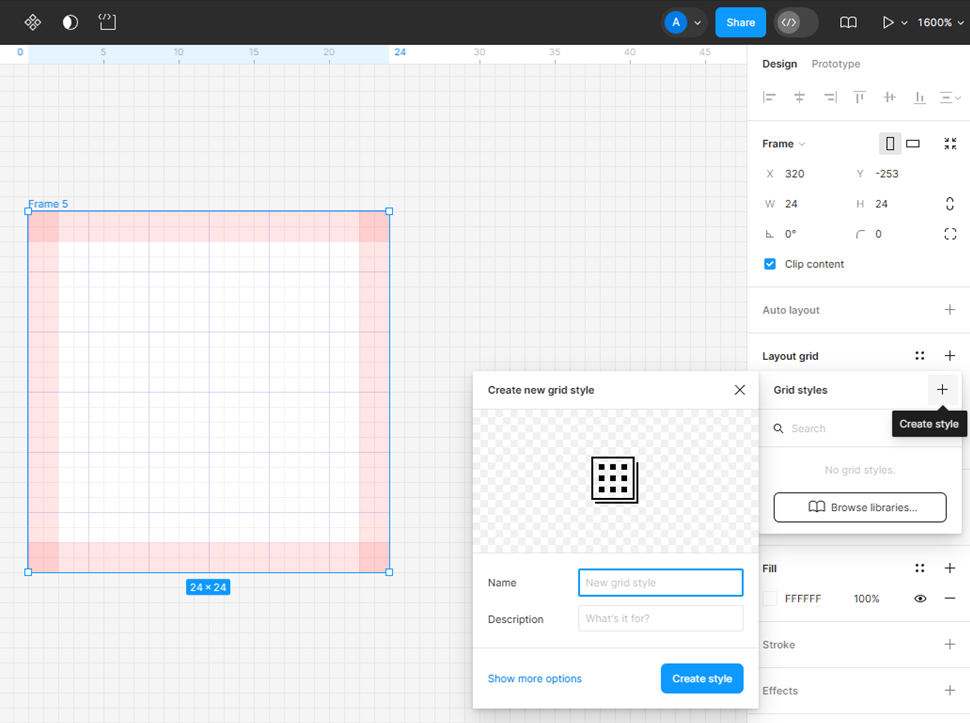Click the Browse libraries button
This screenshot has height=723, width=970.
coord(860,507)
